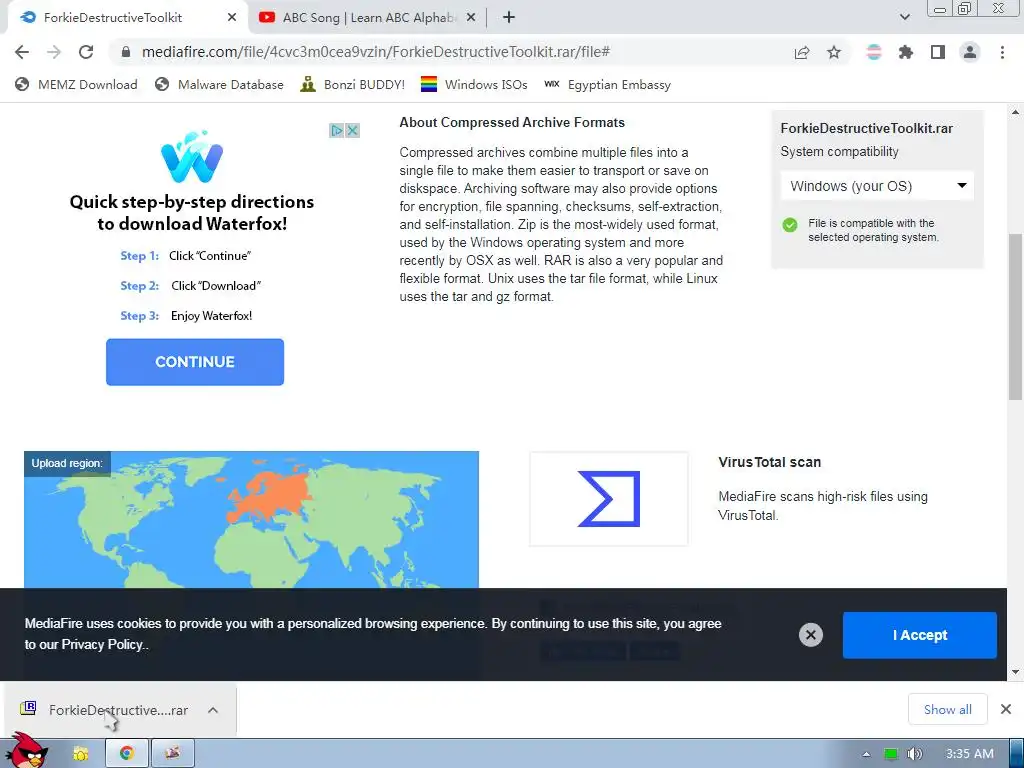Image resolution: width=1024 pixels, height=768 pixels.
Task: Open the third pinned taskbar application
Action: [x=172, y=754]
